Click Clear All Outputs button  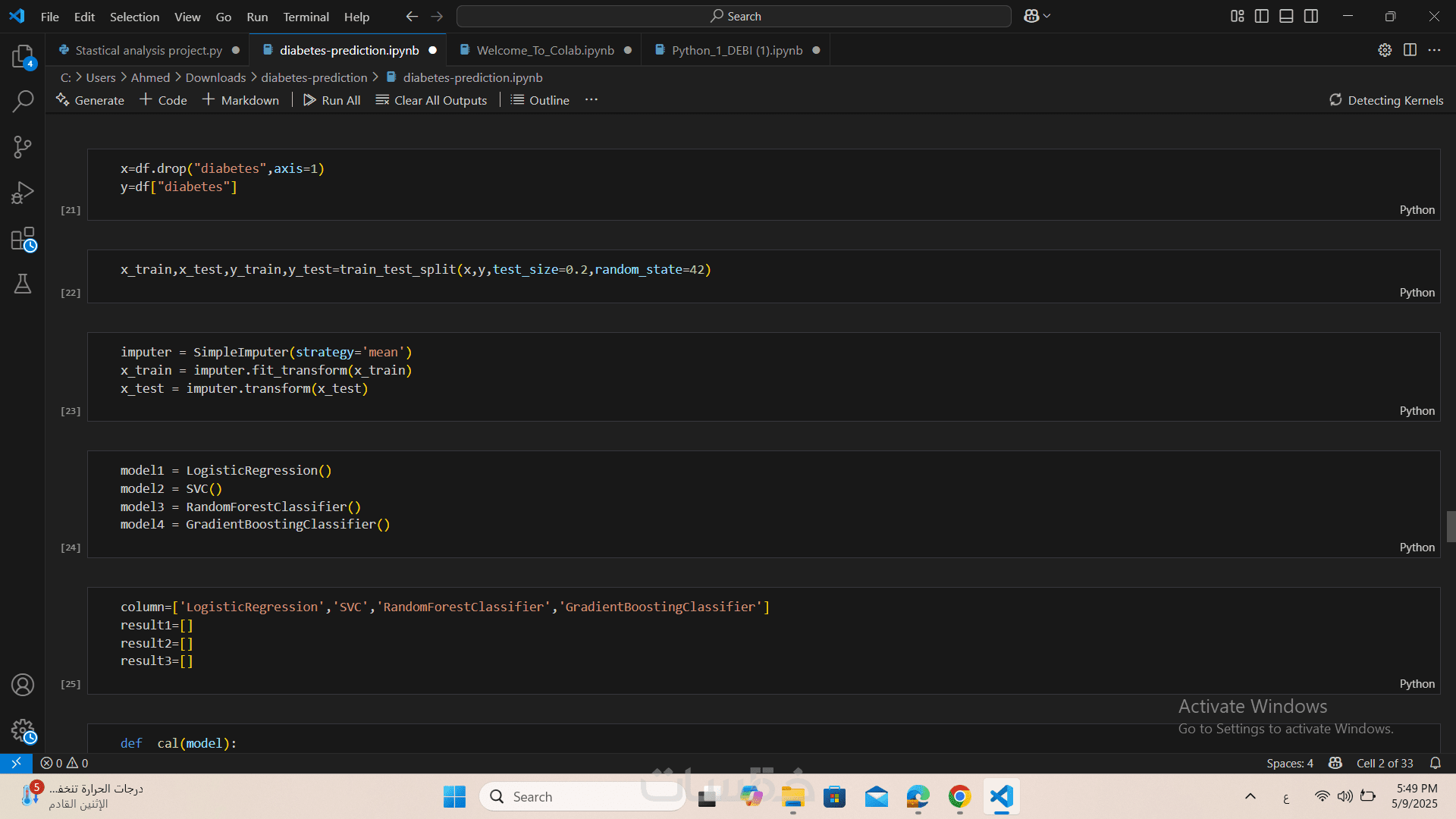431,100
